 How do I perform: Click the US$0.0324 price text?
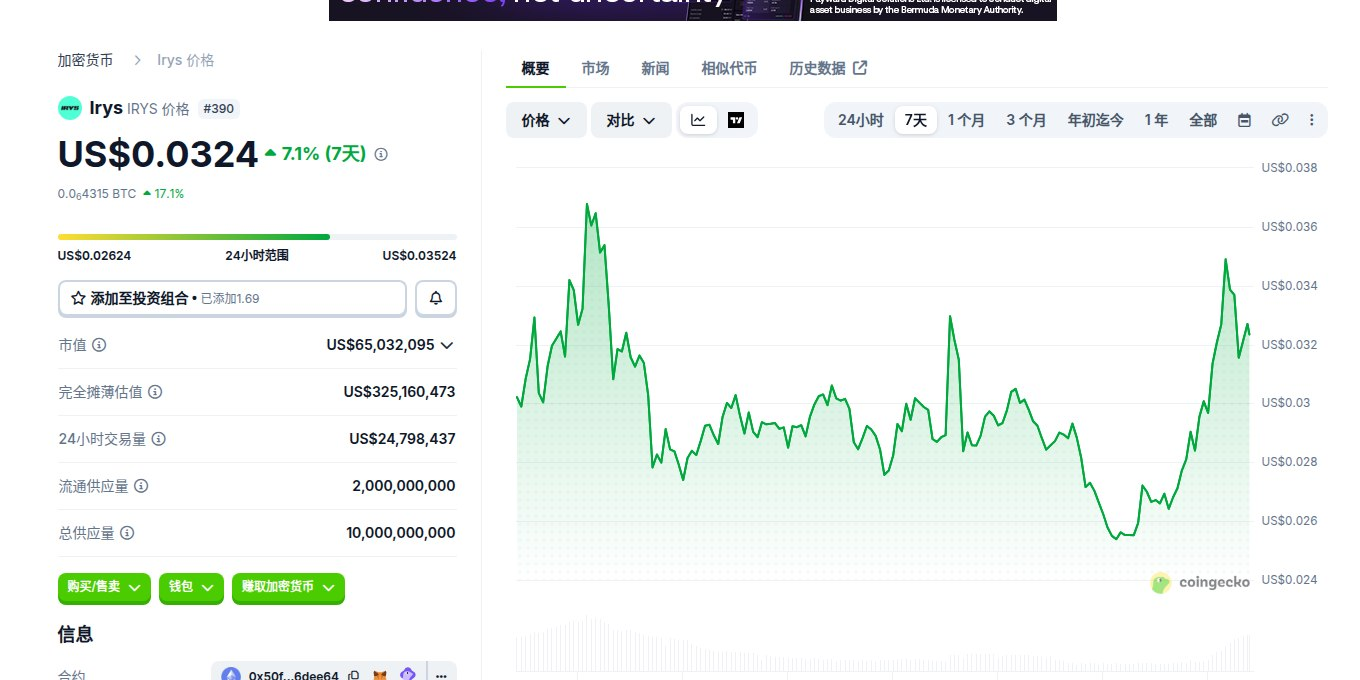tap(158, 154)
